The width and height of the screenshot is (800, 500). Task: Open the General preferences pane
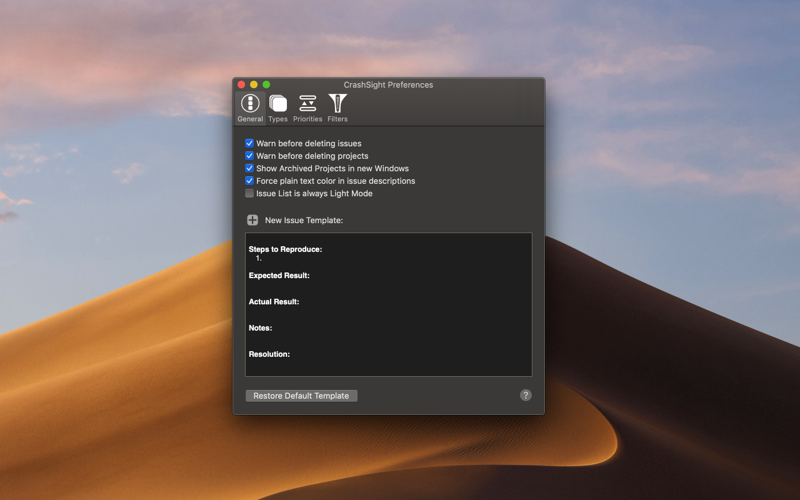[x=250, y=108]
